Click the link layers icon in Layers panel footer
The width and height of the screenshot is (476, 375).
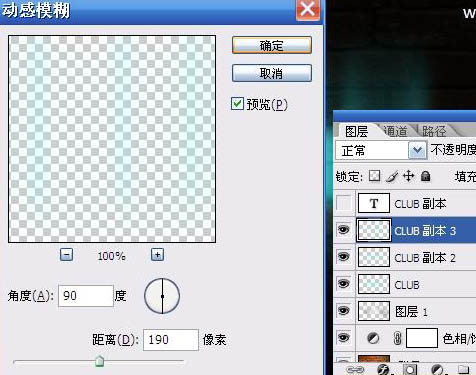point(355,369)
